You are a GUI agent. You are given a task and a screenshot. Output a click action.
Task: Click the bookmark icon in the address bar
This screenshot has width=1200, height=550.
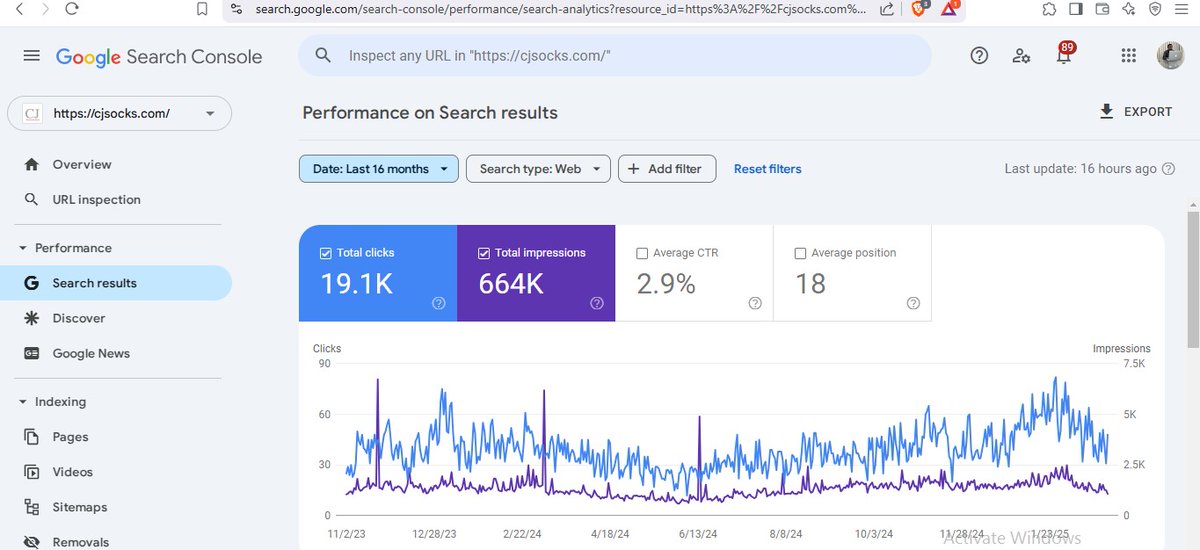pos(202,9)
